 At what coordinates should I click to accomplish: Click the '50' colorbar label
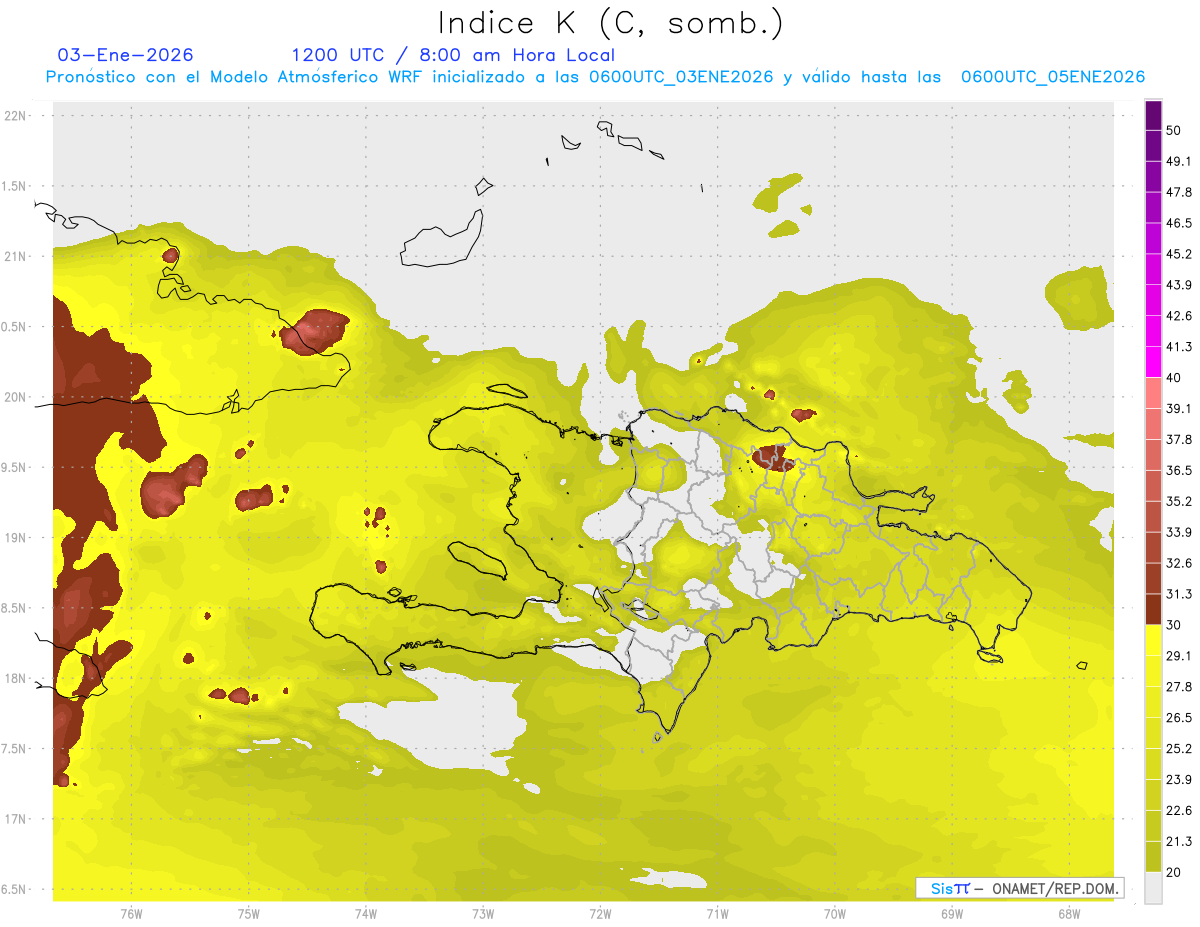(x=1173, y=131)
